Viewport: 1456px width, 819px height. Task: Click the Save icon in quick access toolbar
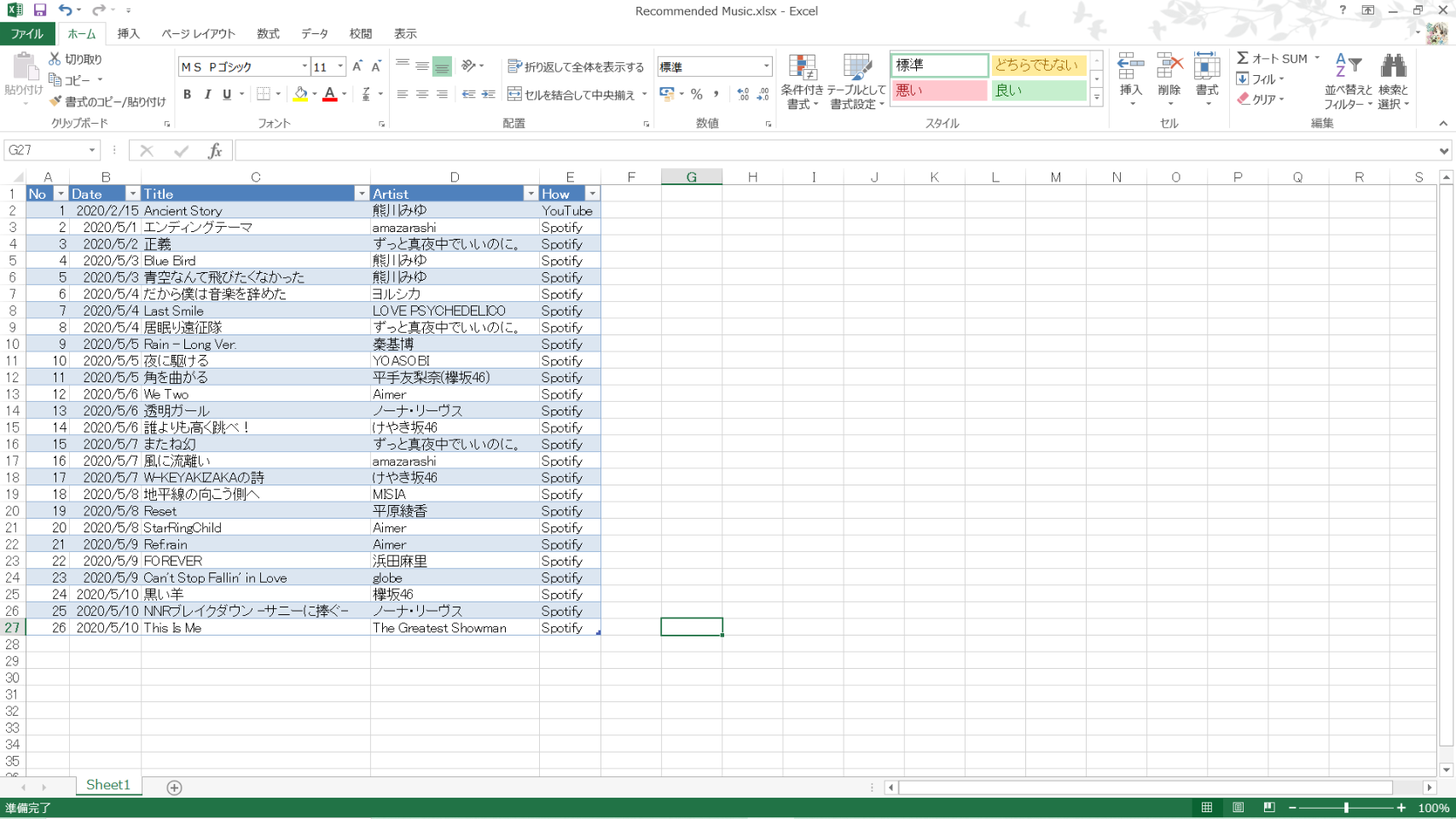(39, 10)
